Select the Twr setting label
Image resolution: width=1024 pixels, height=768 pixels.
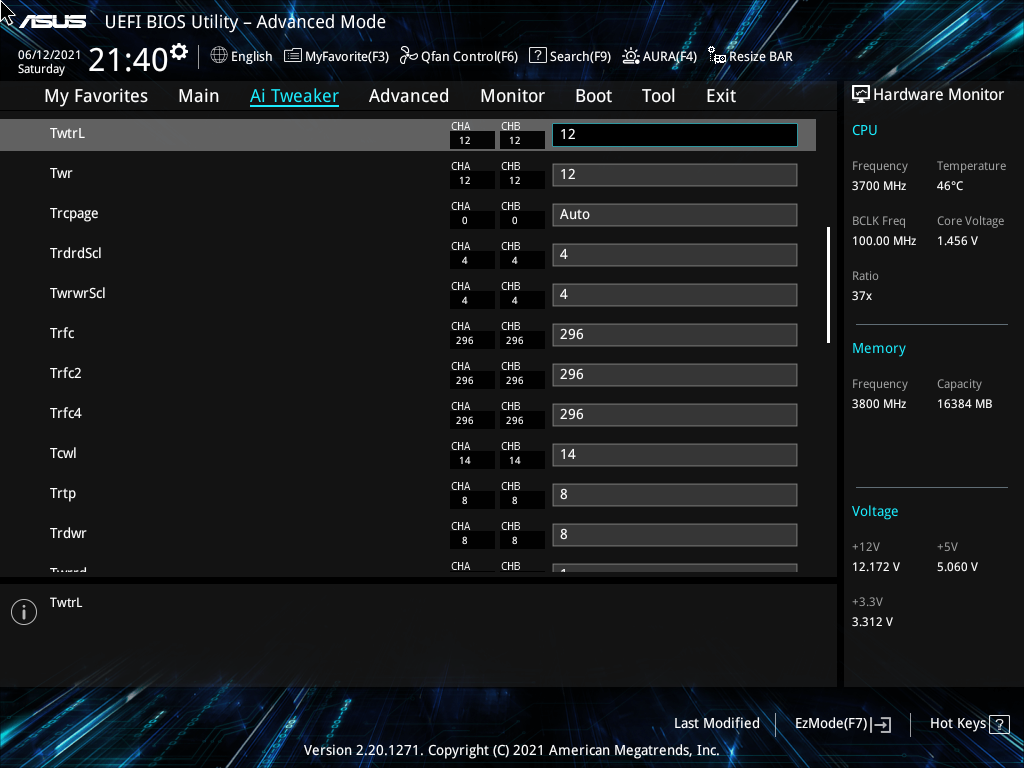pos(61,173)
